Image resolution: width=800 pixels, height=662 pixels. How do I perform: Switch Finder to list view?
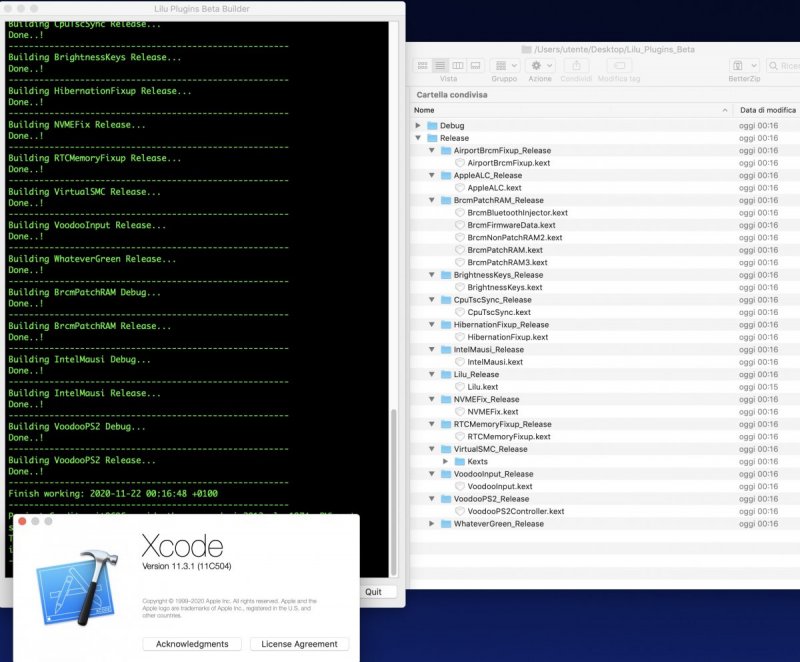pyautogui.click(x=439, y=65)
